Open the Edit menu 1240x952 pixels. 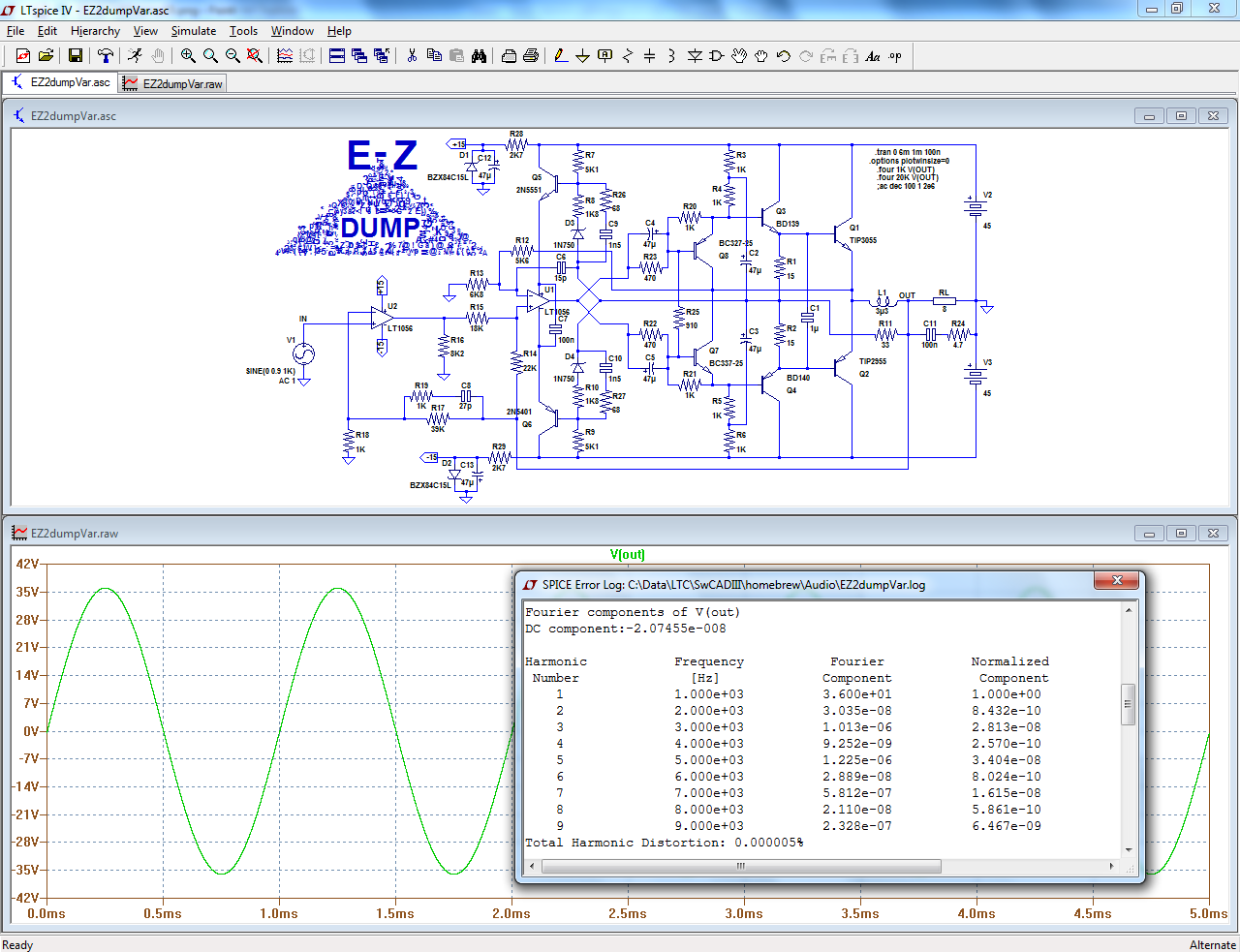coord(47,31)
